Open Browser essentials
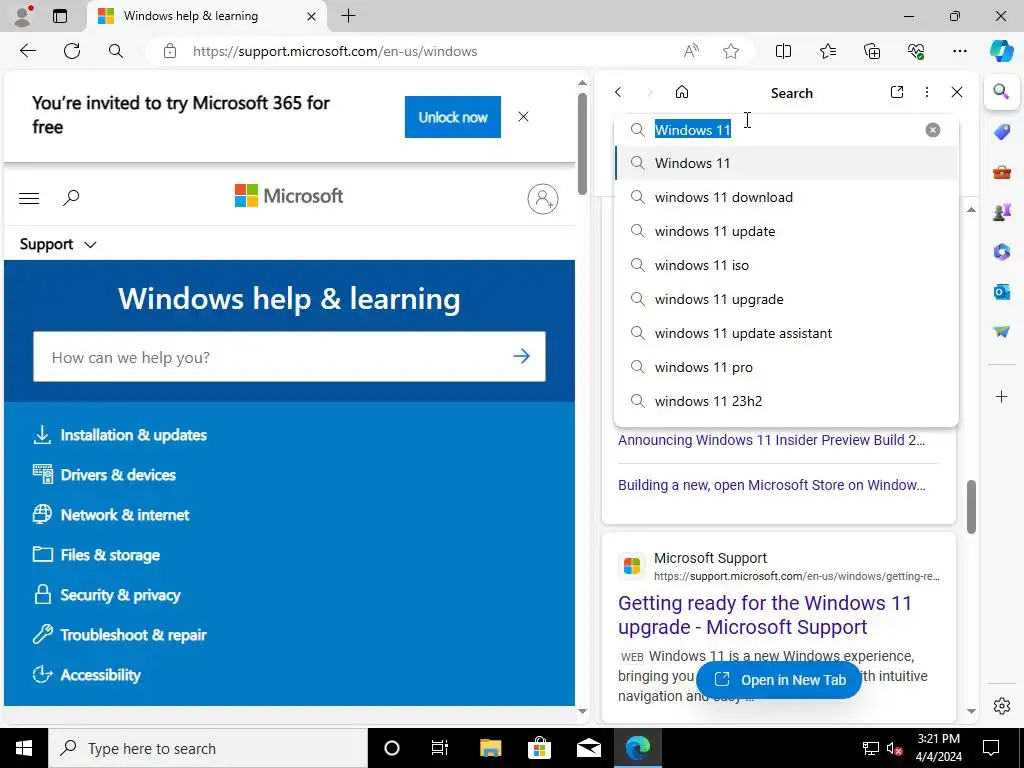The image size is (1024, 768). pyautogui.click(x=916, y=51)
